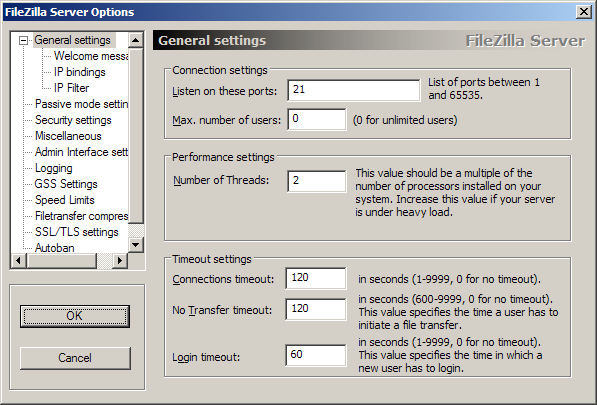Open Miscellaneous options page

68,136
